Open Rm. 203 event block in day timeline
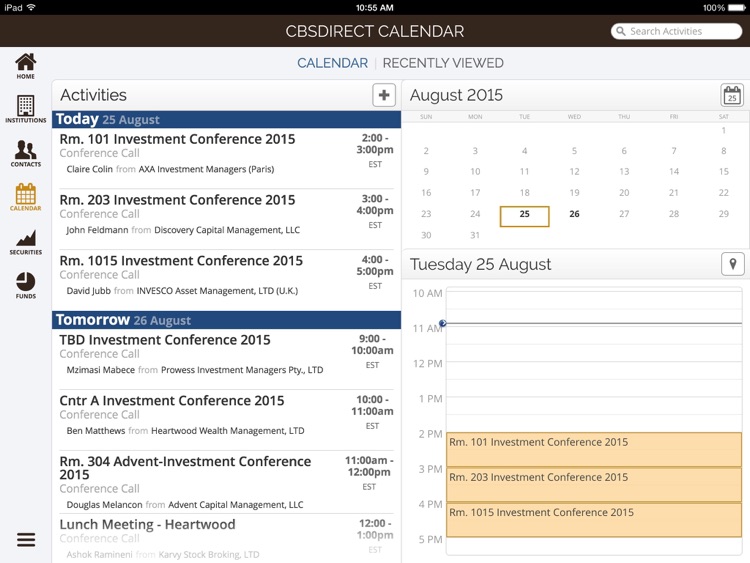 click(594, 485)
